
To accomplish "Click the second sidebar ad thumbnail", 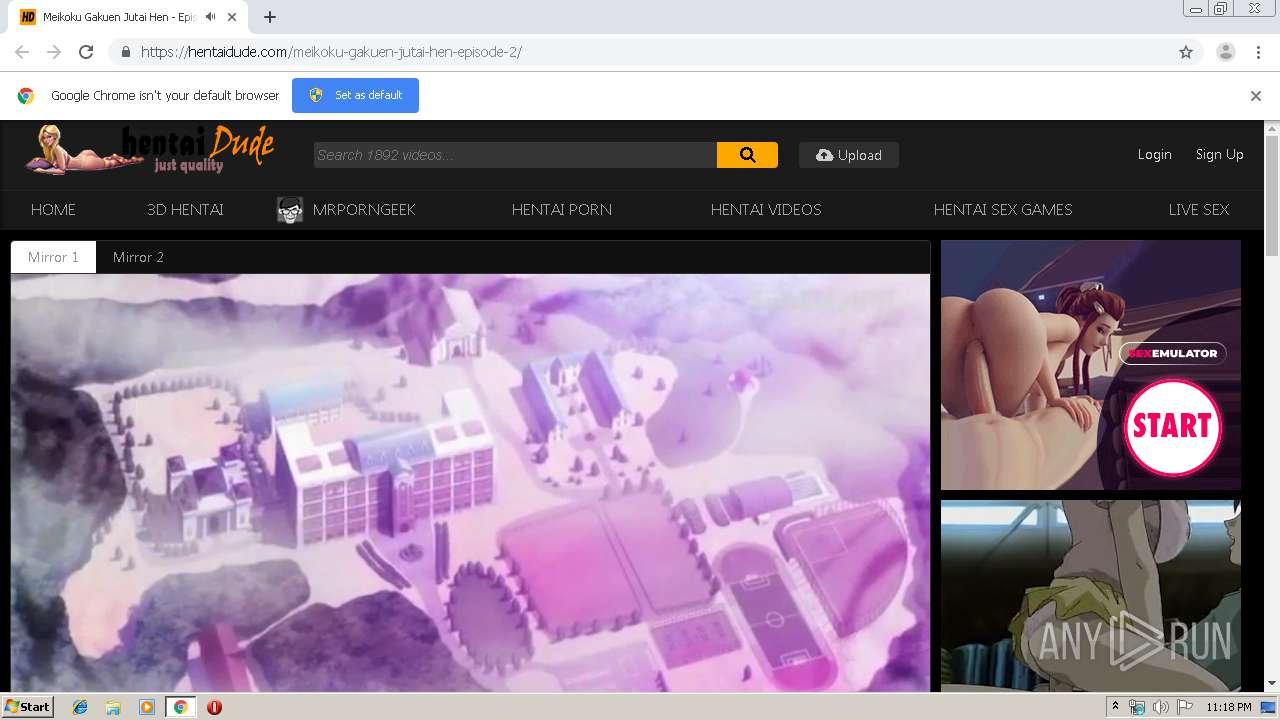I will (1091, 596).
